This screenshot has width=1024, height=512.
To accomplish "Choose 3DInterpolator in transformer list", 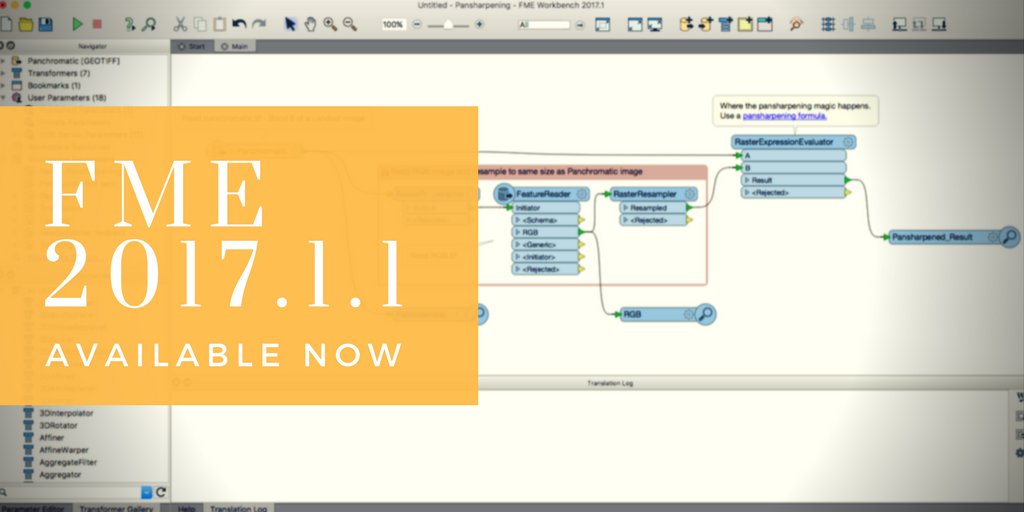I will [x=66, y=413].
